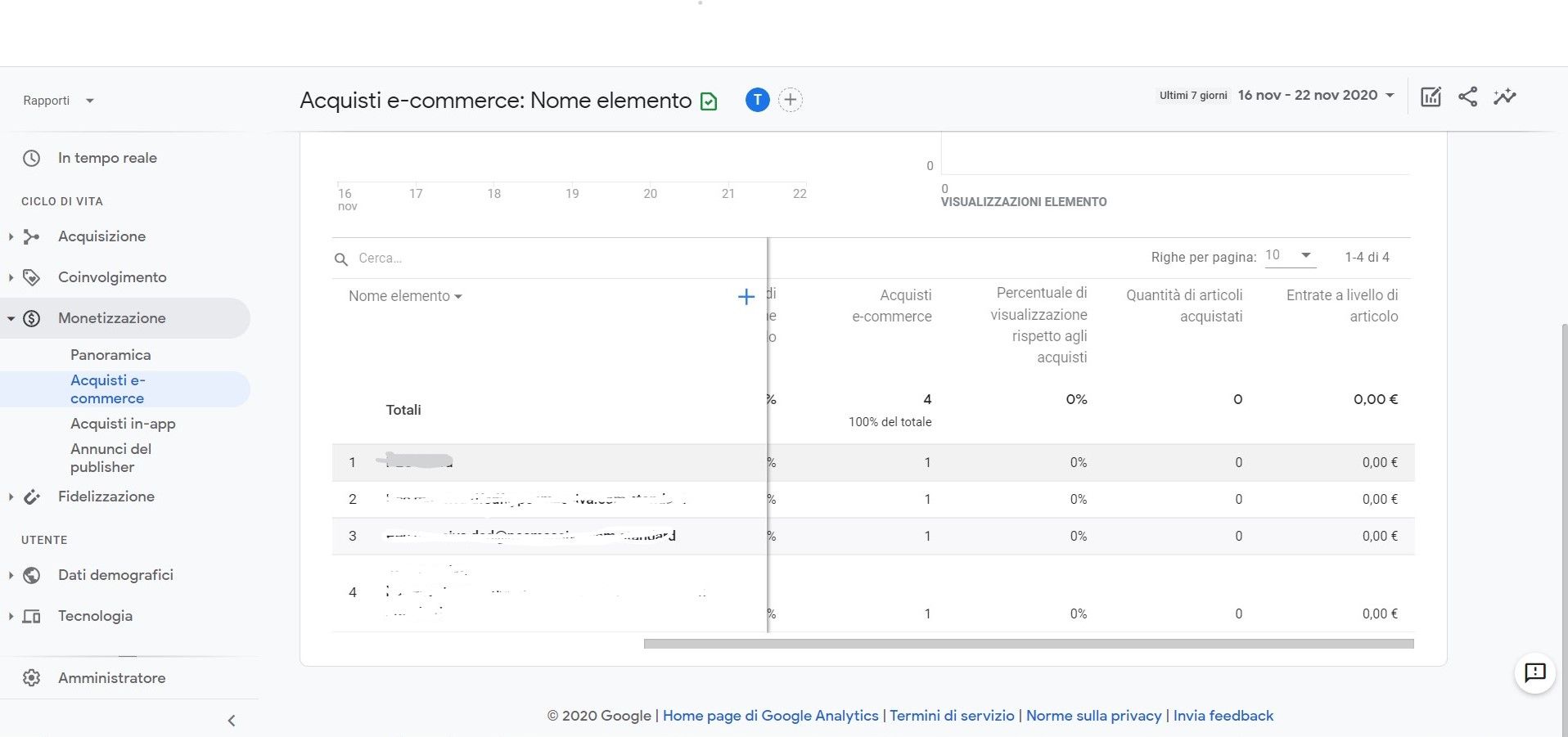Click the Amministratore gear icon
This screenshot has width=1568, height=737.
[x=31, y=678]
